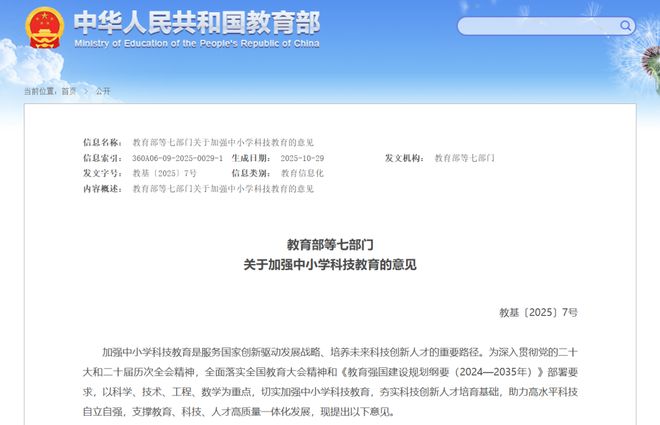Image resolution: width=660 pixels, height=425 pixels.
Task: Click paragraph line starting 求，以科学、技术、工程
Action: tap(330, 392)
